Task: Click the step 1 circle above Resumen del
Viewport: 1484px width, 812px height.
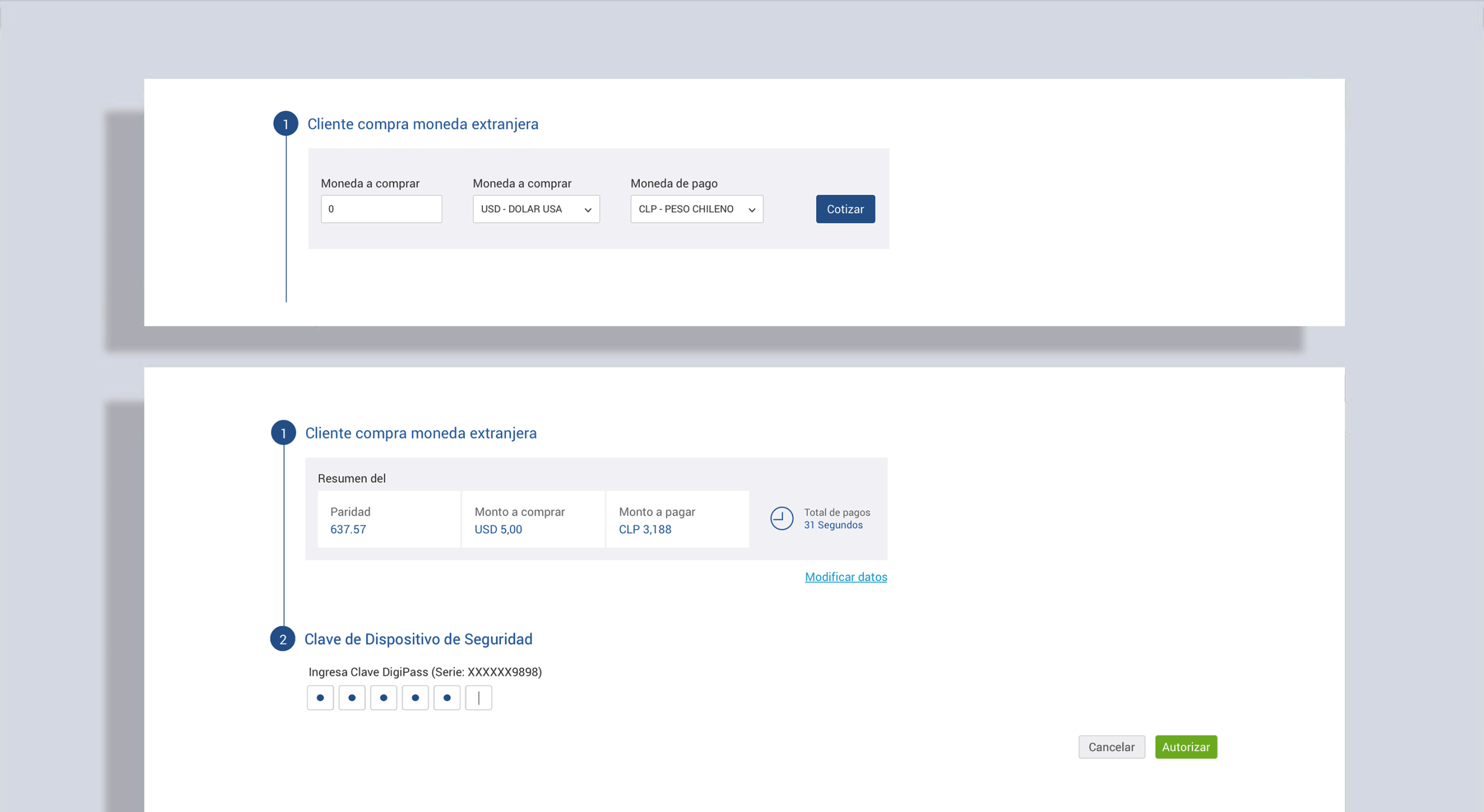Action: point(283,432)
